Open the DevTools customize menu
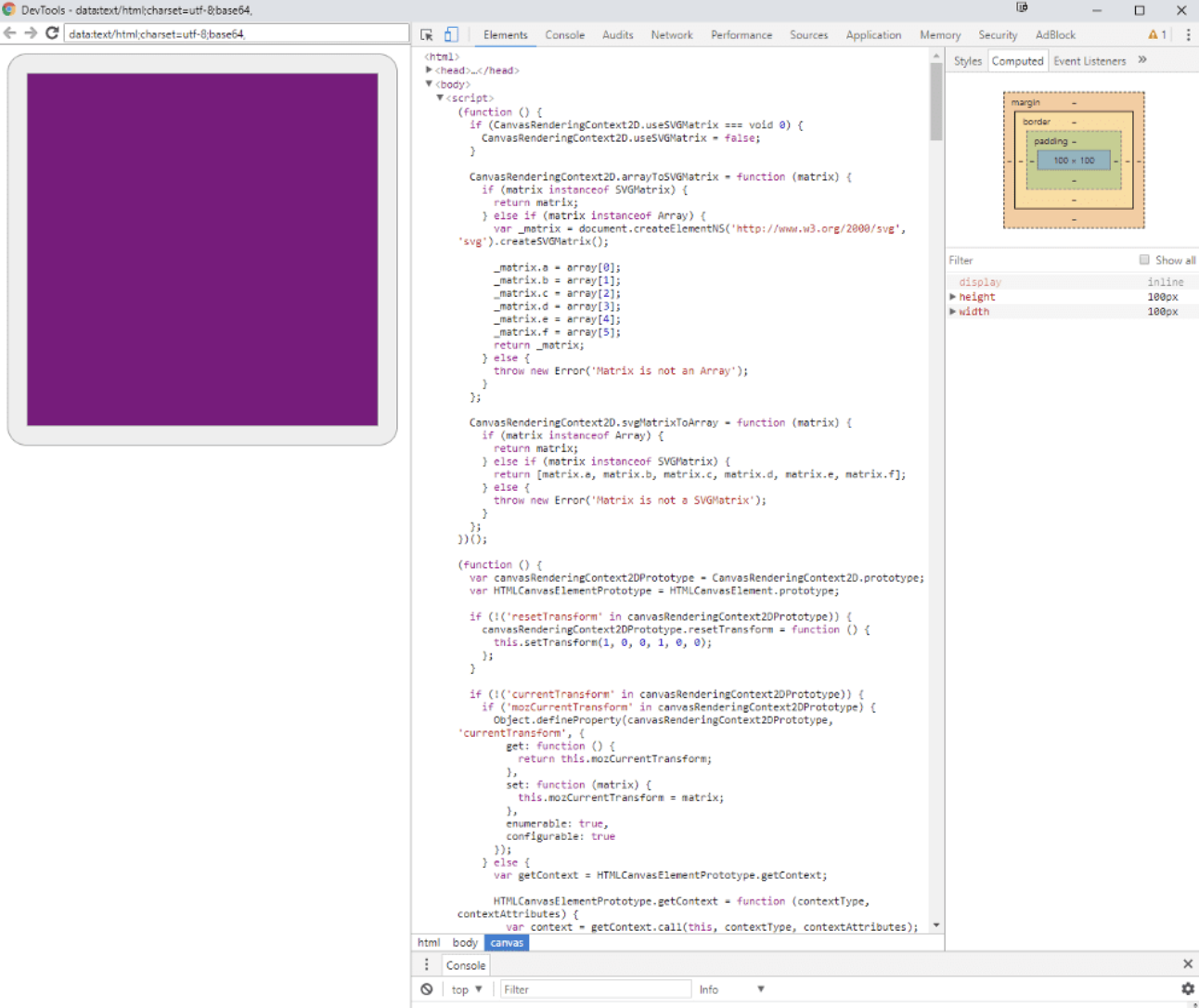The height and width of the screenshot is (1008, 1199). tap(1189, 34)
